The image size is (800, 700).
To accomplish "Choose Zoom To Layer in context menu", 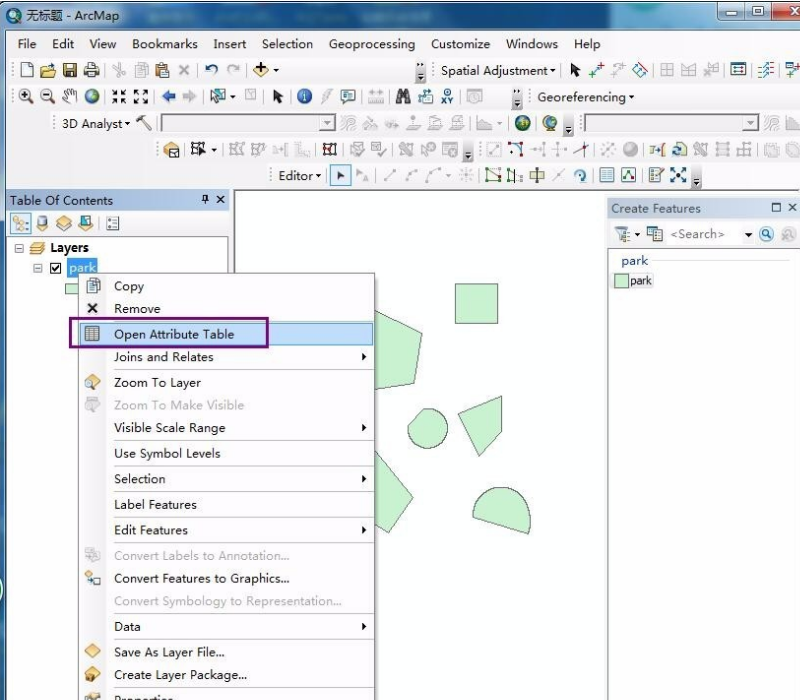I will 226,382.
